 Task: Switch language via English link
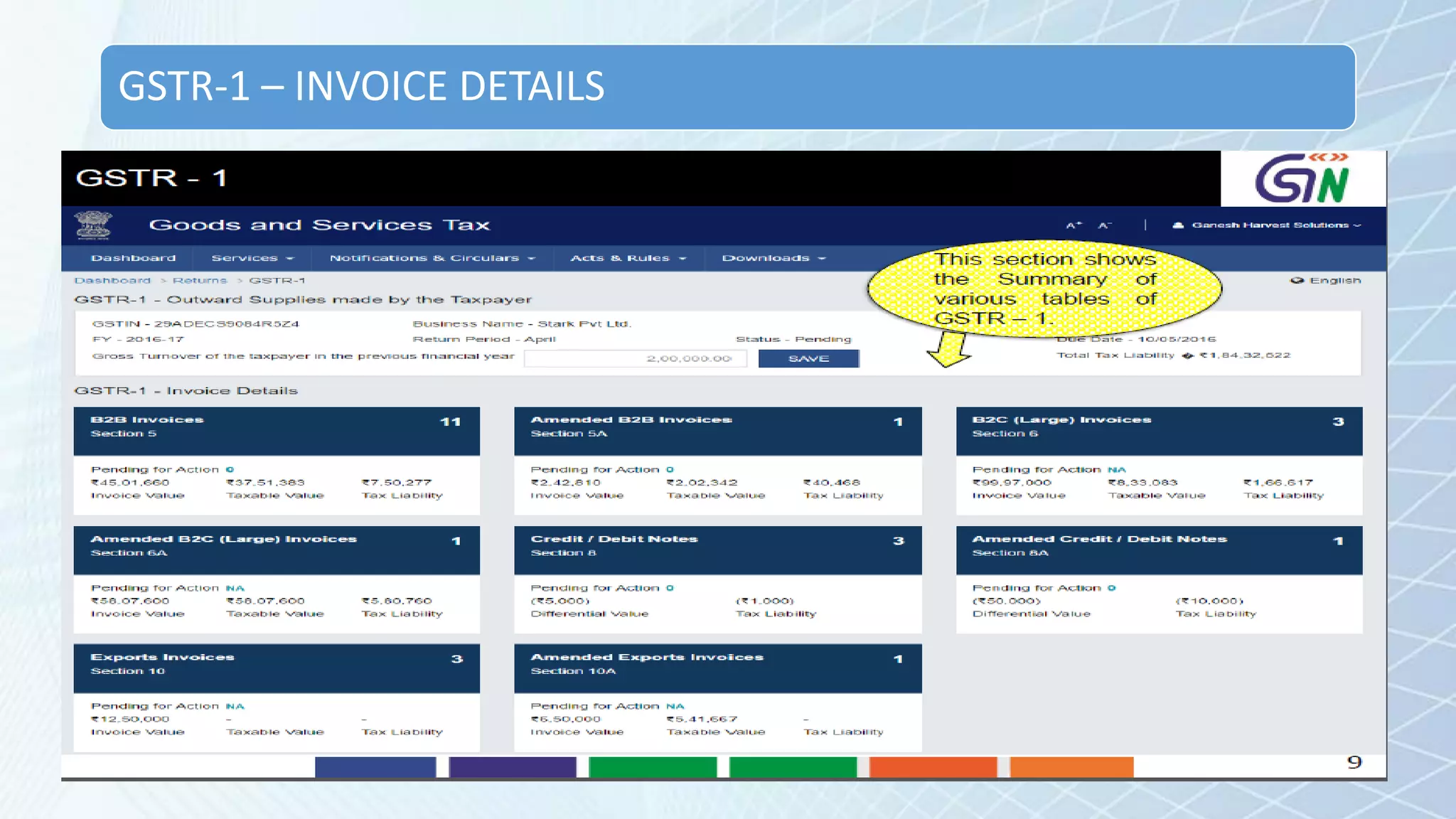[1335, 281]
